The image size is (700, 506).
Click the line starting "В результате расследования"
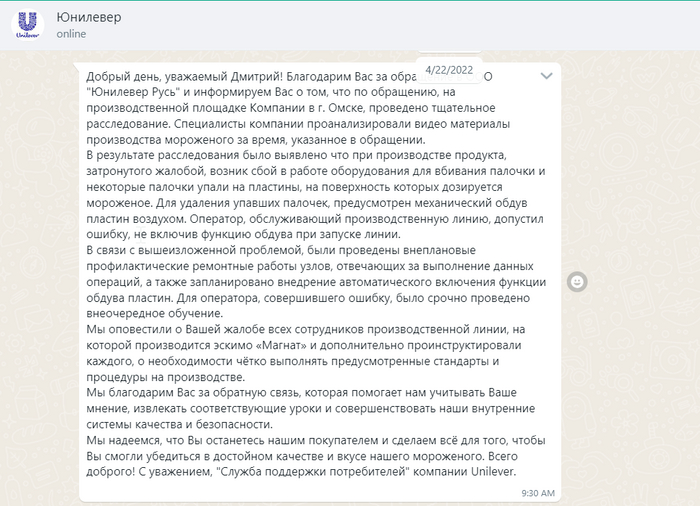(x=296, y=155)
